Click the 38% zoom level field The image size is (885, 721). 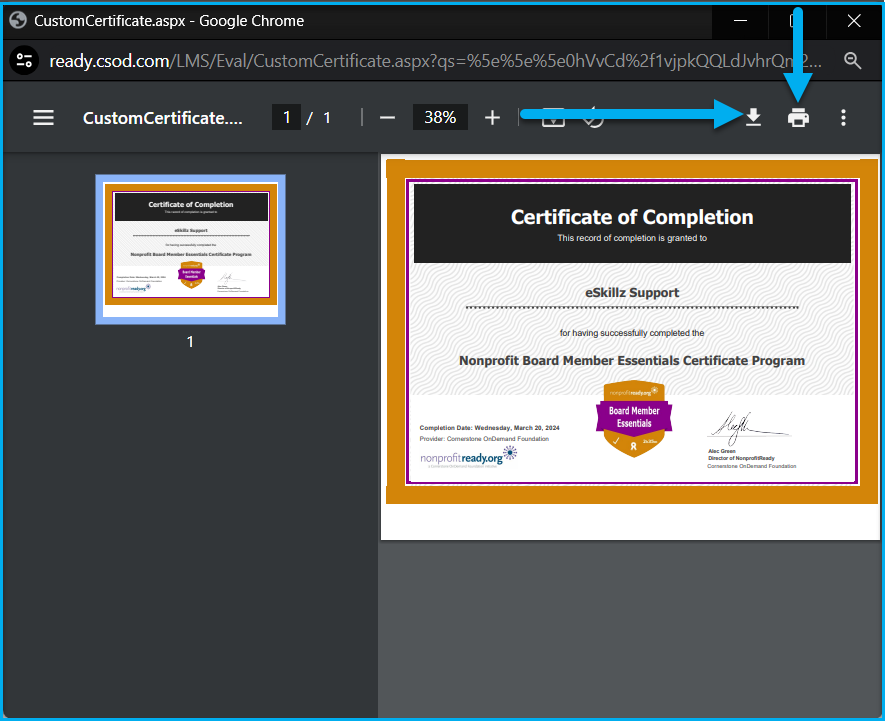440,117
